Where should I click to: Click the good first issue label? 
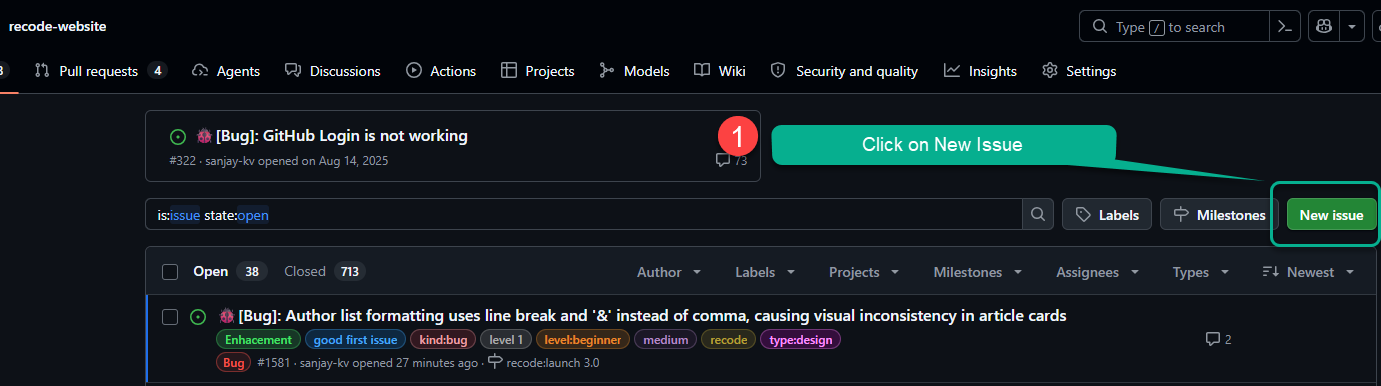[x=356, y=340]
